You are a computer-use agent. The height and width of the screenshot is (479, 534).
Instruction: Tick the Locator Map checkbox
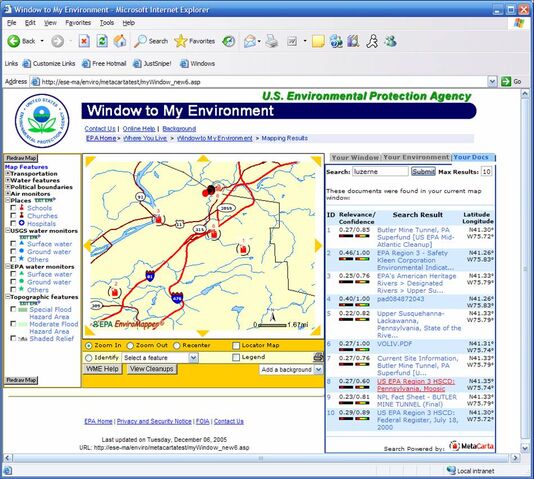point(236,346)
